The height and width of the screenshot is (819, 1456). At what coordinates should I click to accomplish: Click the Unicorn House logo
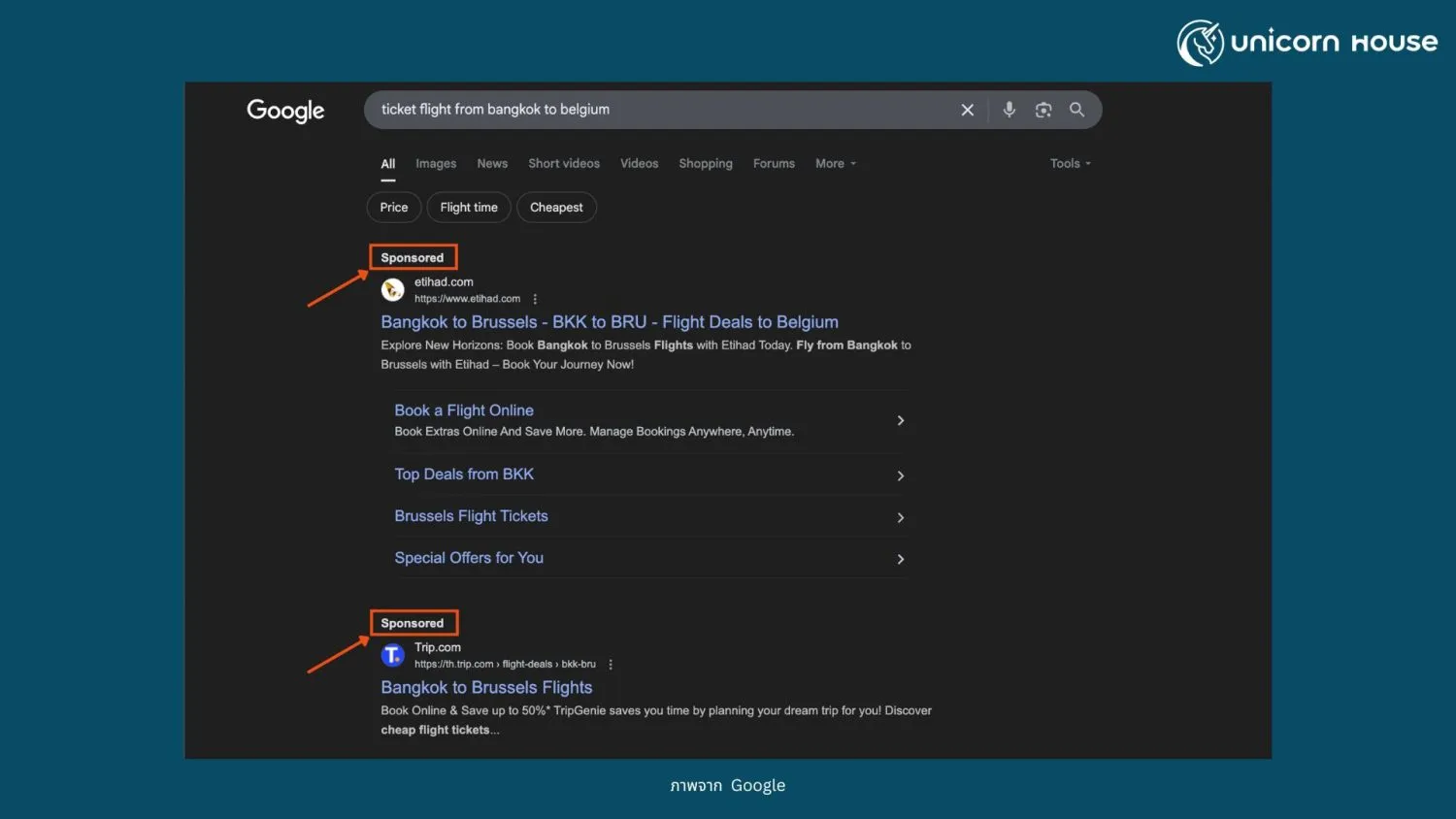[x=1307, y=43]
